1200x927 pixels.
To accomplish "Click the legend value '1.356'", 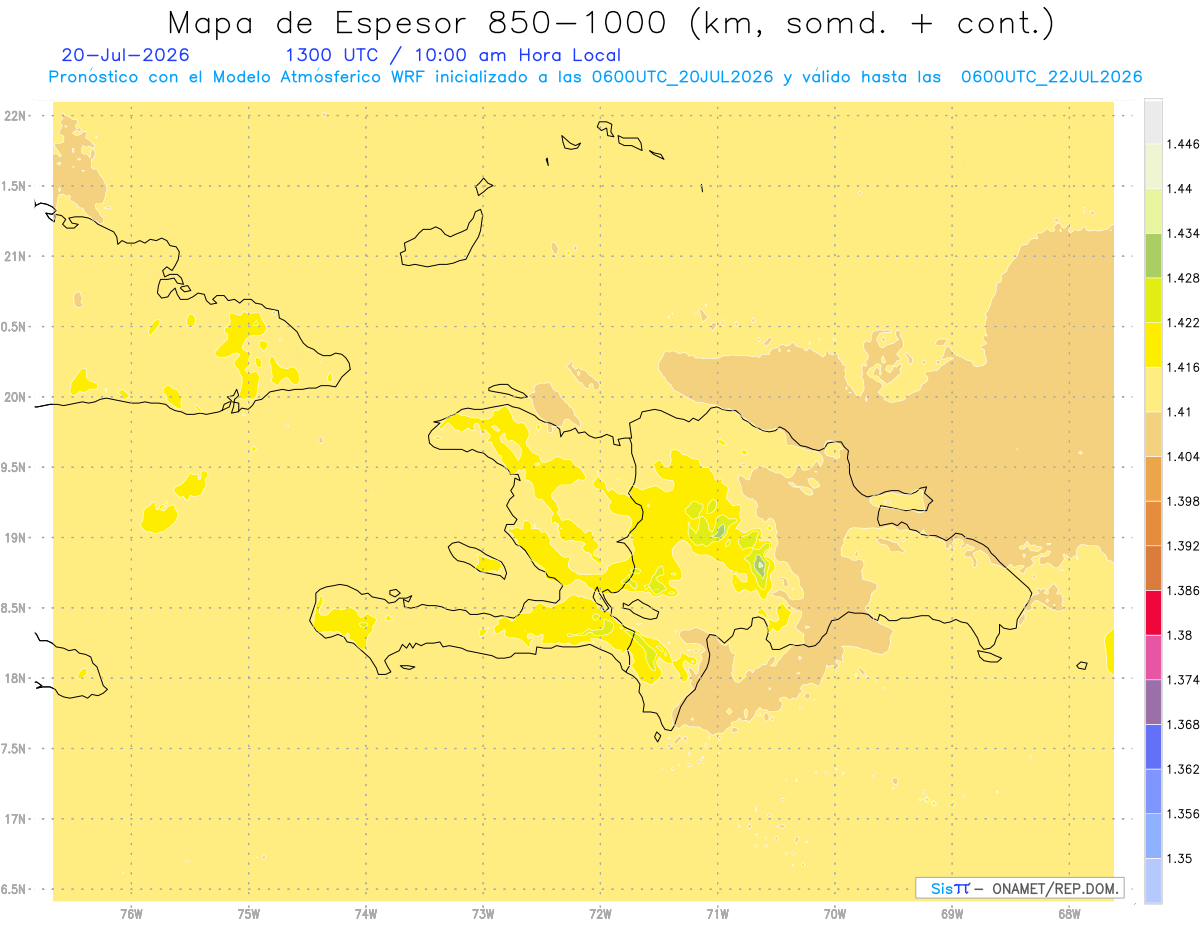I will tap(1182, 813).
